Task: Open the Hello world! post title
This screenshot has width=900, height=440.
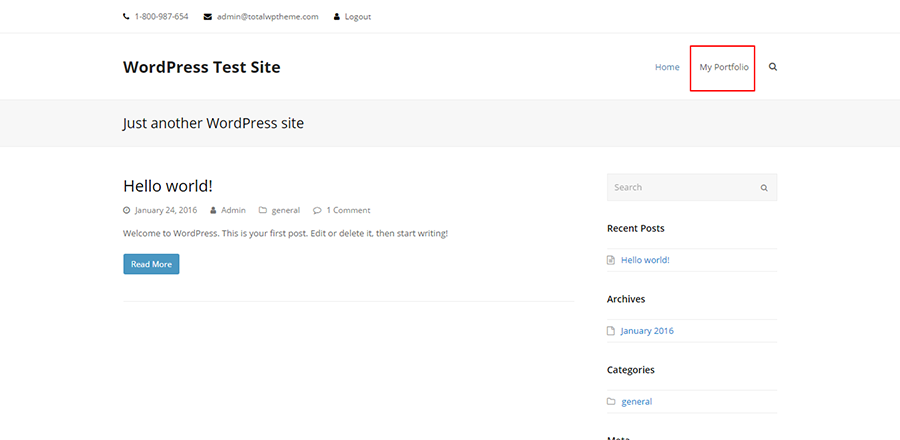Action: [x=168, y=186]
